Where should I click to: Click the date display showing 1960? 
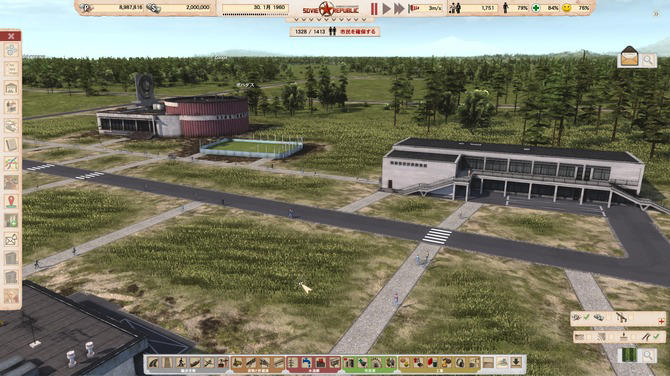(255, 8)
